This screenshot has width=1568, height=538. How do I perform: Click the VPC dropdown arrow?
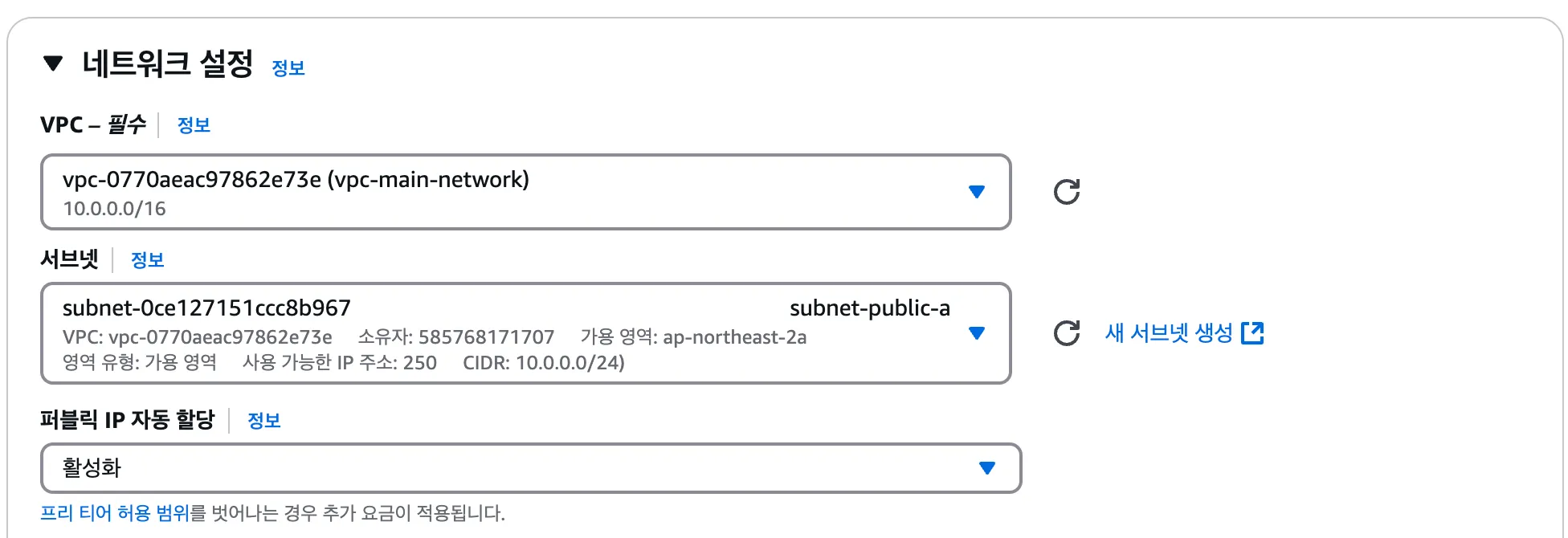coord(976,192)
